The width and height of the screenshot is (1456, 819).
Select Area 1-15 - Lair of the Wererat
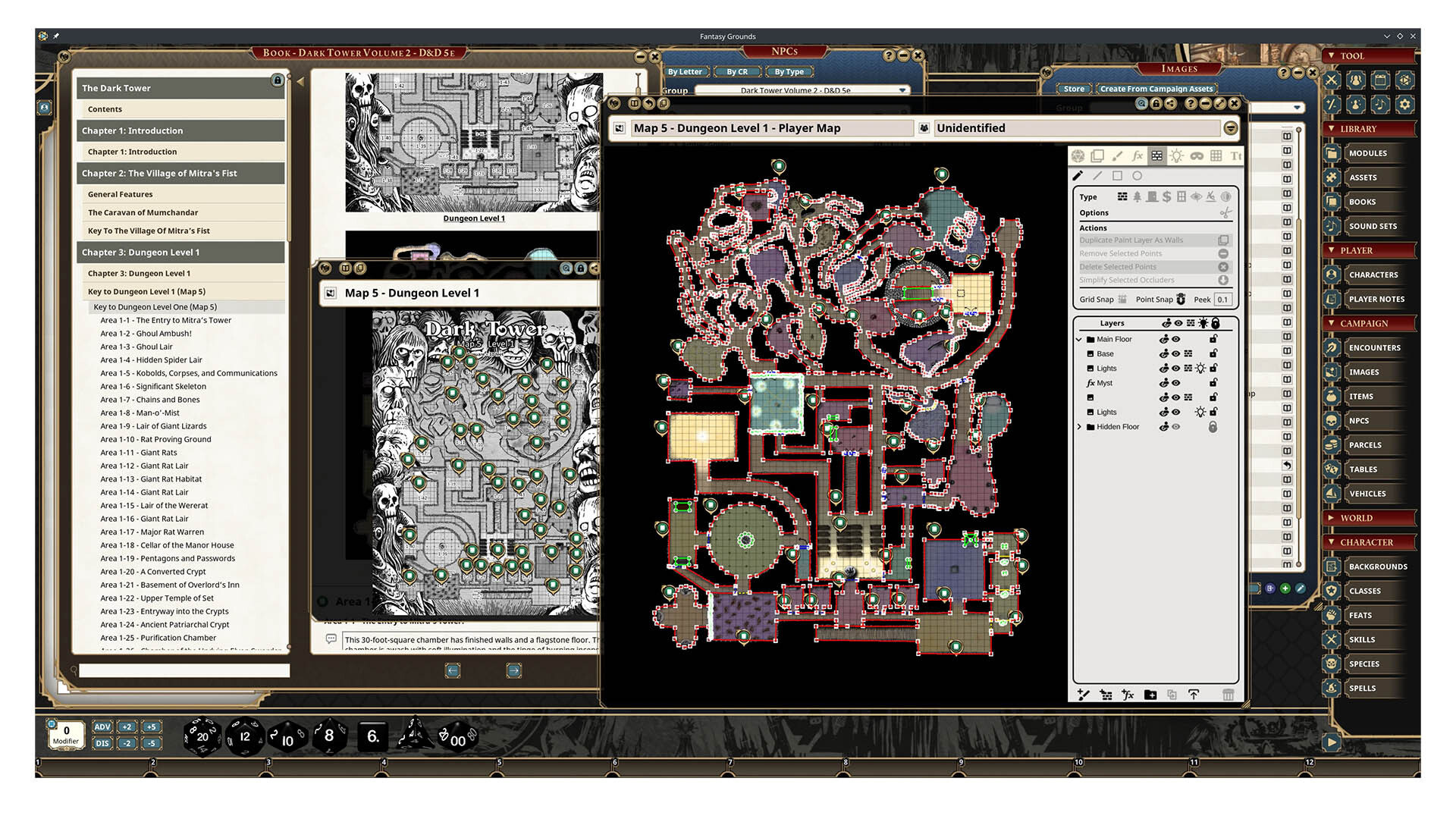154,506
